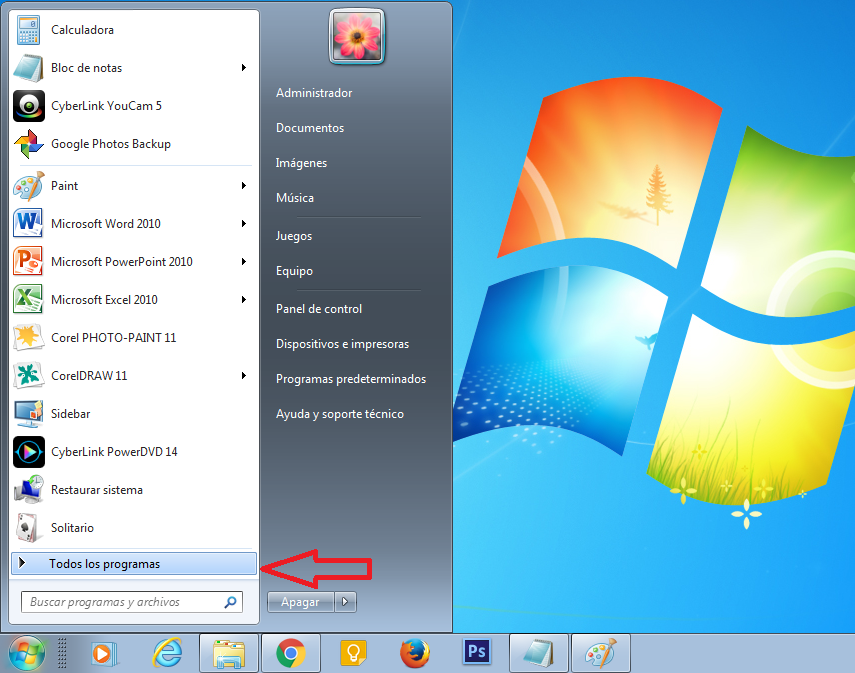Open Panel de control
The width and height of the screenshot is (855, 673).
[x=319, y=309]
